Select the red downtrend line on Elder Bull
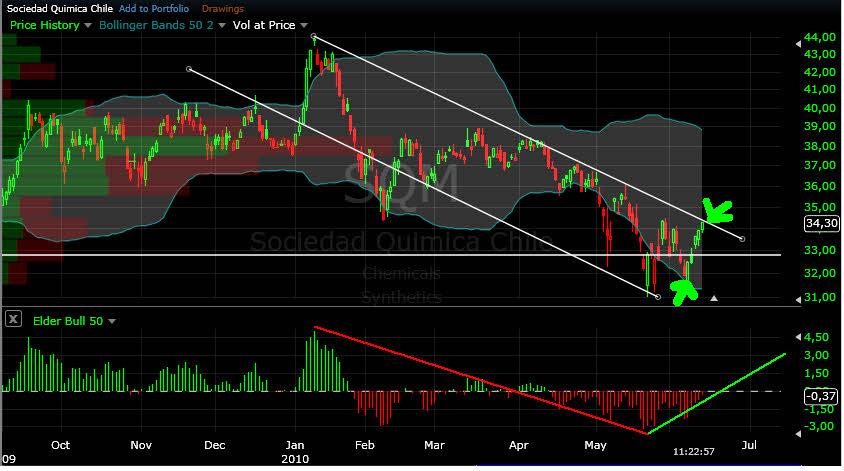844x471 pixels. click(x=481, y=379)
